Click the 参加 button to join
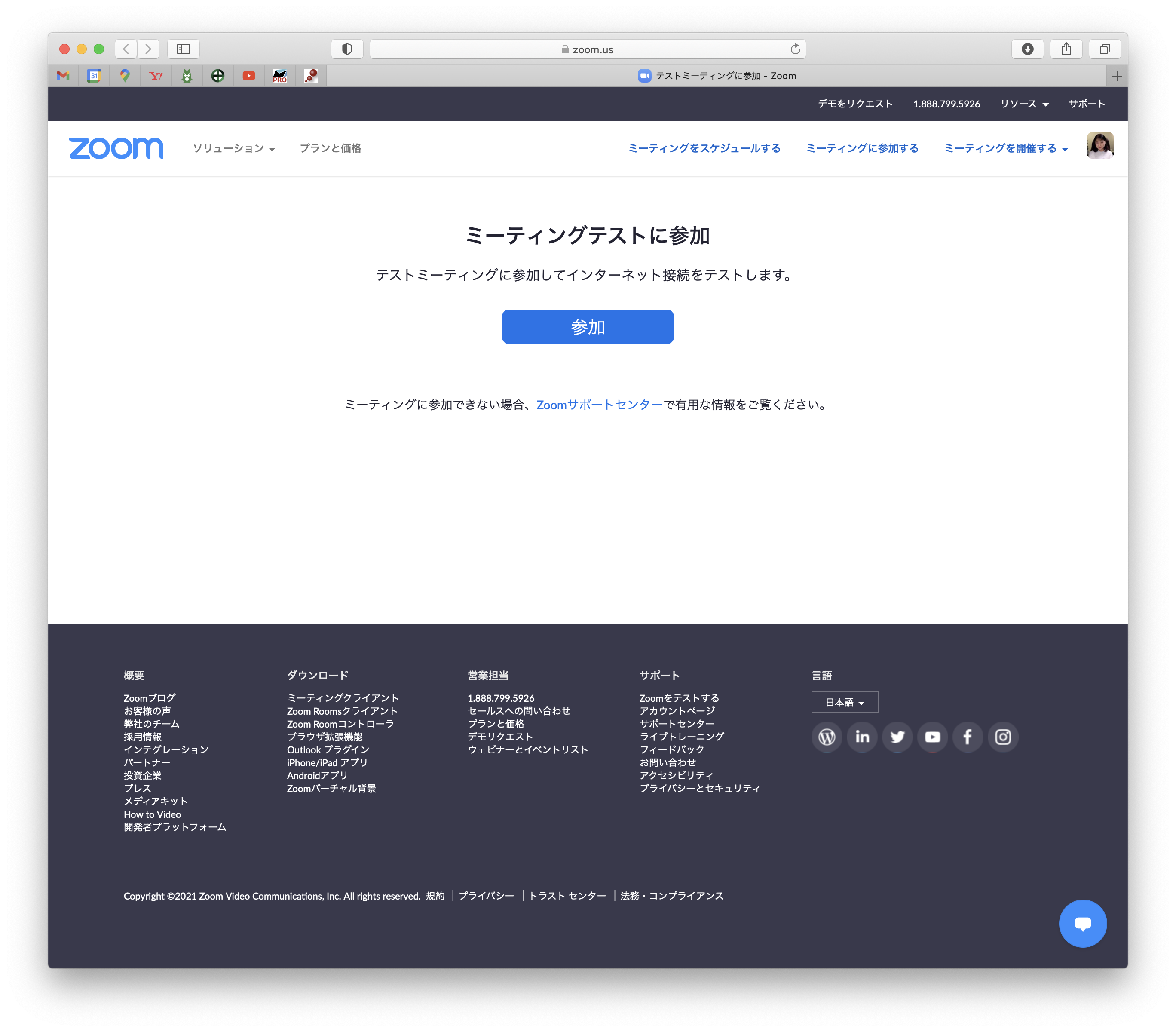The width and height of the screenshot is (1176, 1032). tap(588, 326)
